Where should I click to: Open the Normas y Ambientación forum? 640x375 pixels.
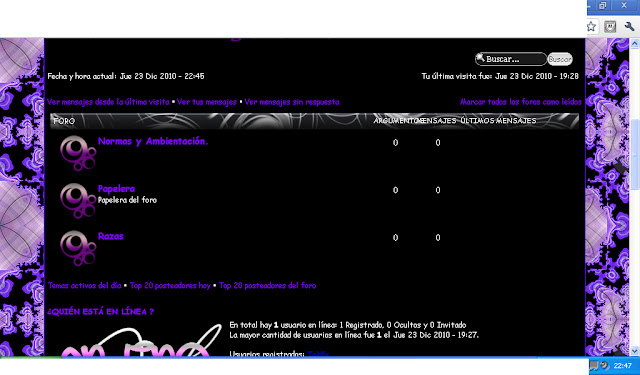tap(153, 142)
